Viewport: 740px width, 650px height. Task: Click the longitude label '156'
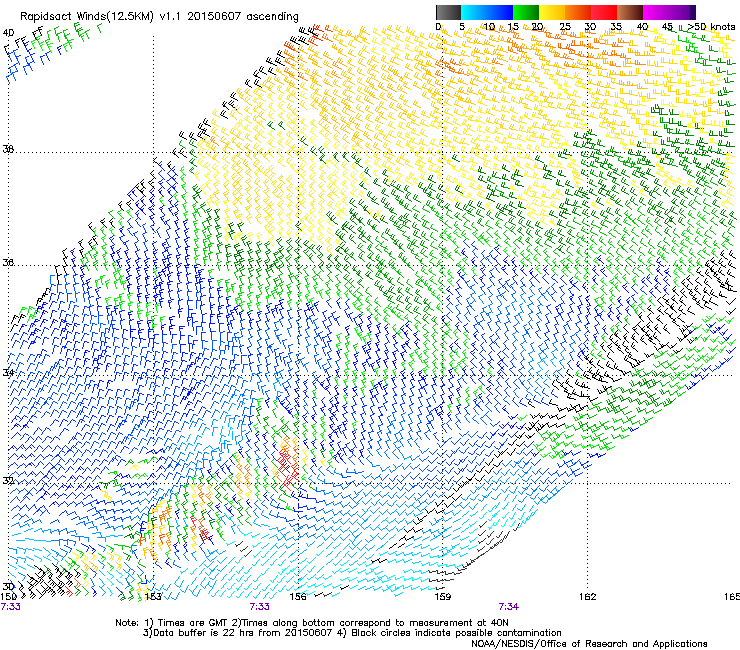(298, 597)
